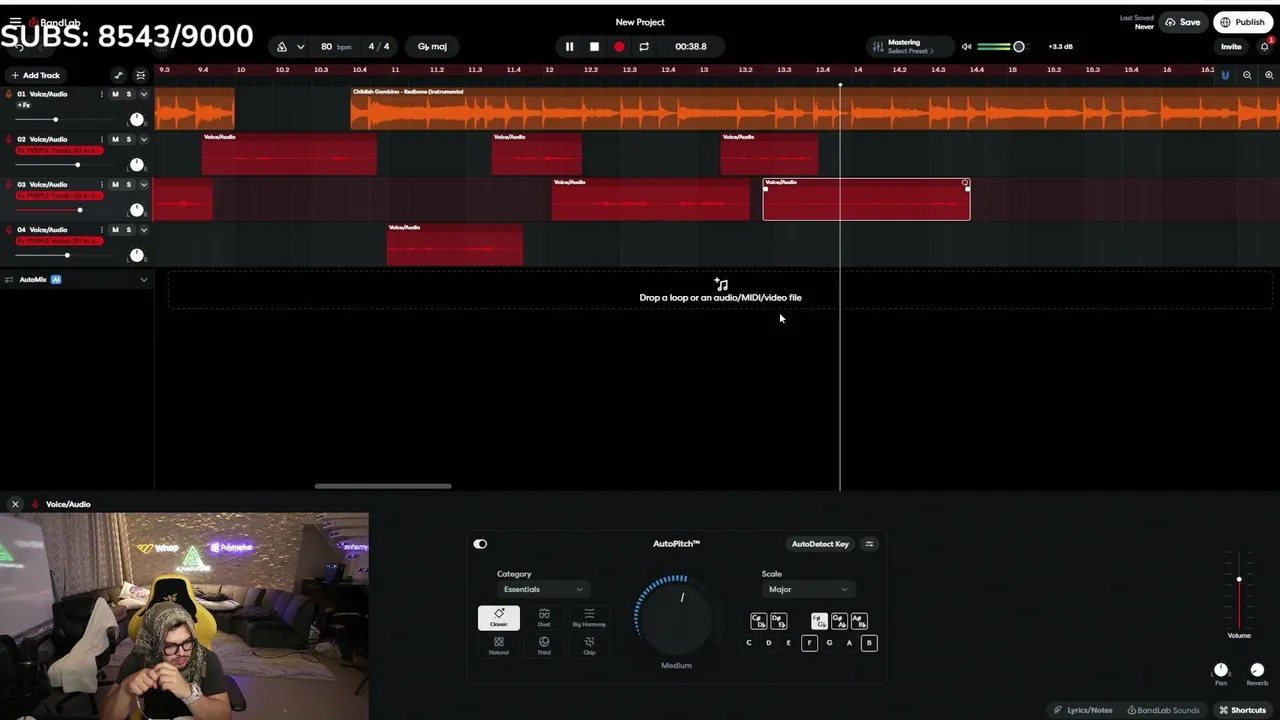Toggle AutoPitch on/off switch
This screenshot has height=720, width=1280.
(x=480, y=544)
